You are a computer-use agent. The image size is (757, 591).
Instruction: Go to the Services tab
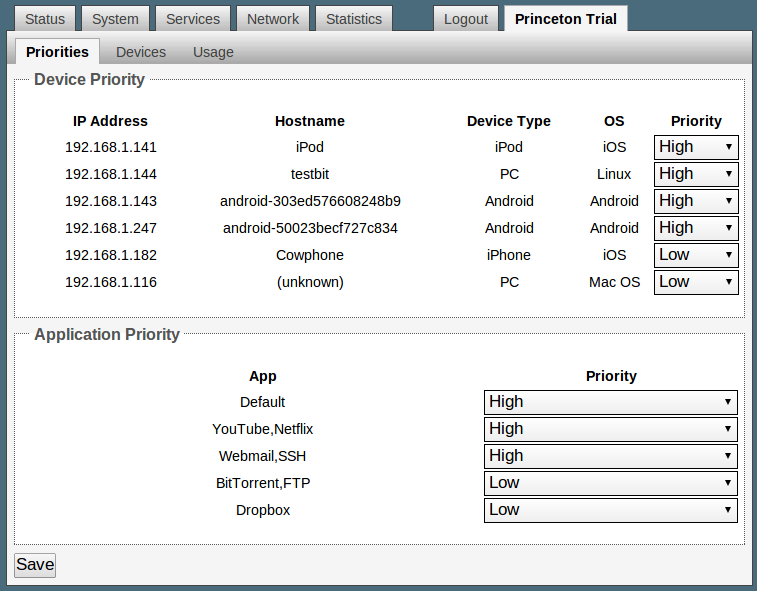[x=193, y=19]
